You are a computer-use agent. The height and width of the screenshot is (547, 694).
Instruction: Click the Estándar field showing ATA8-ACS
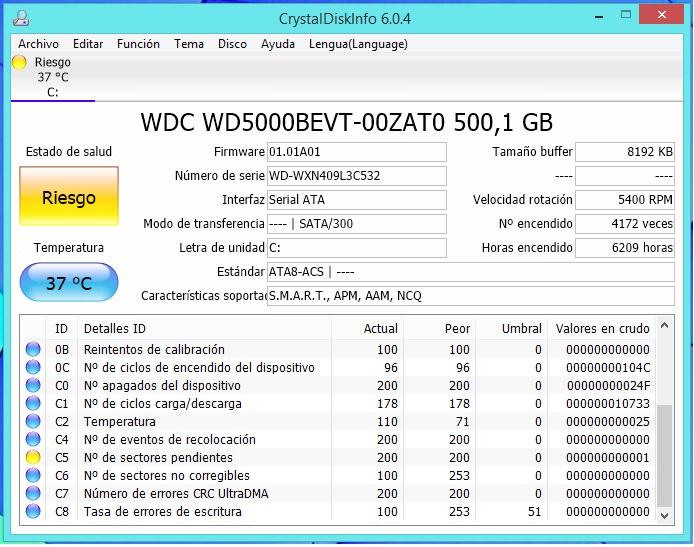tap(470, 271)
